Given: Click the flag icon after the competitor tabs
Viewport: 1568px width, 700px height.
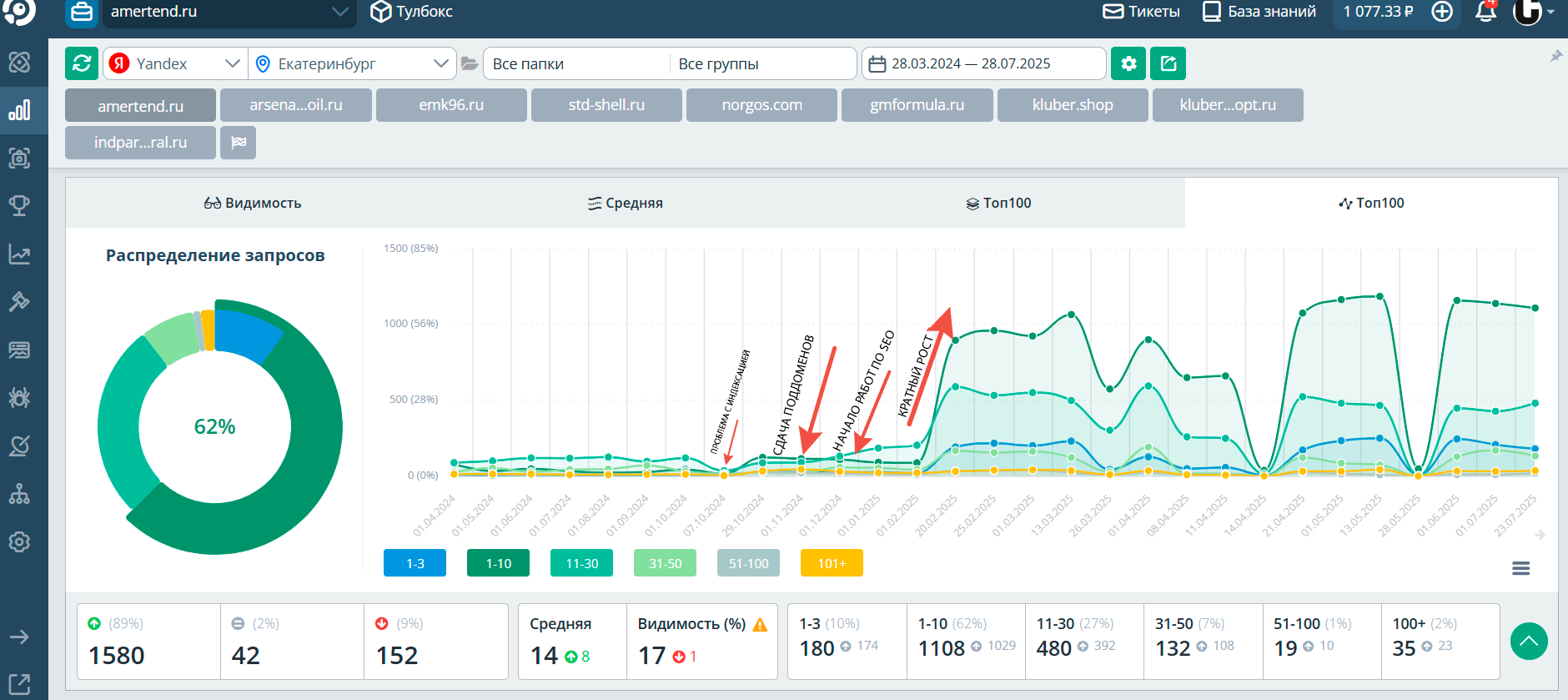Looking at the screenshot, I should coord(239,143).
